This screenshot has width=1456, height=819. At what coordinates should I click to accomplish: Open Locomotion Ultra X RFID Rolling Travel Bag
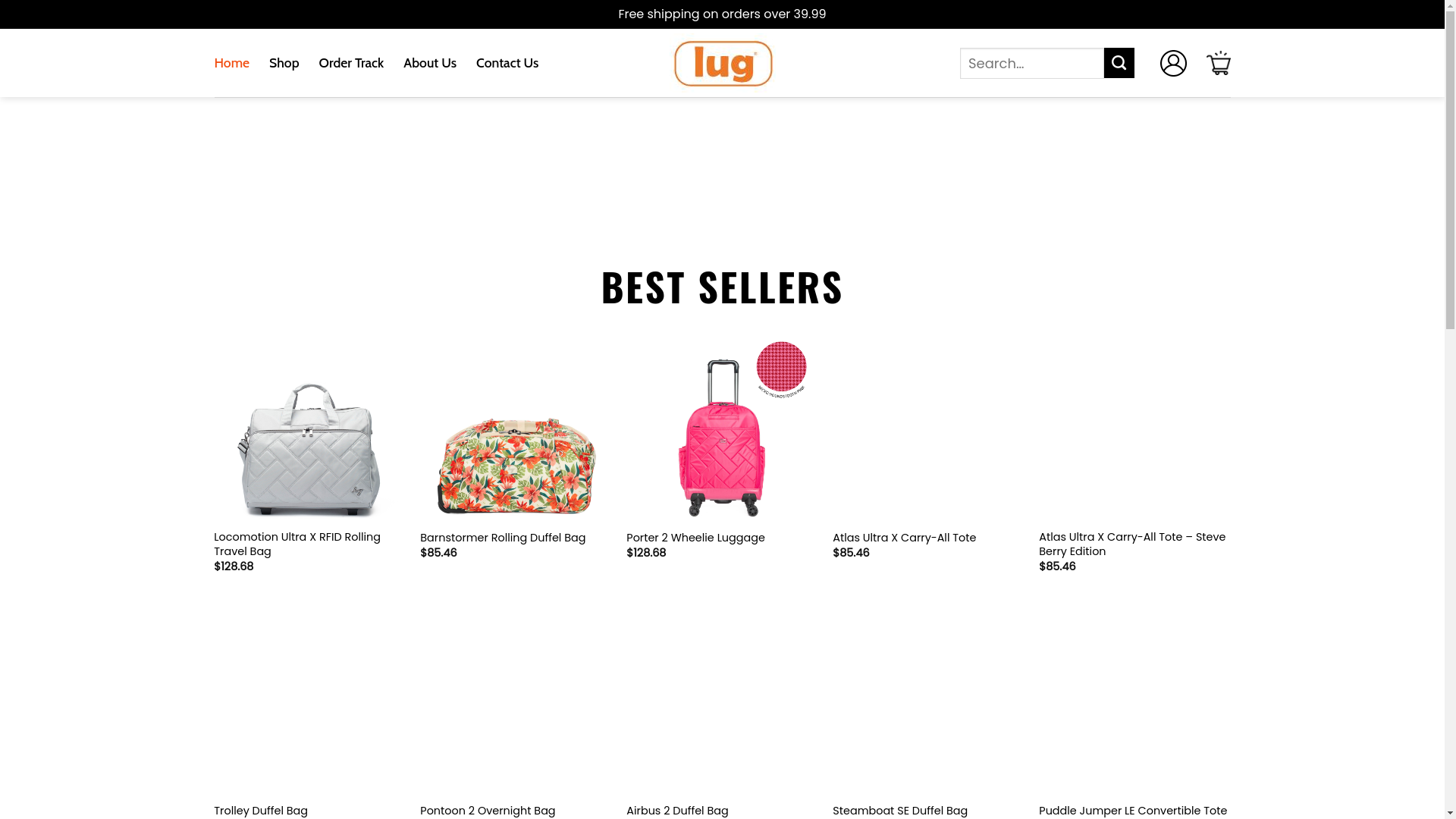(297, 544)
